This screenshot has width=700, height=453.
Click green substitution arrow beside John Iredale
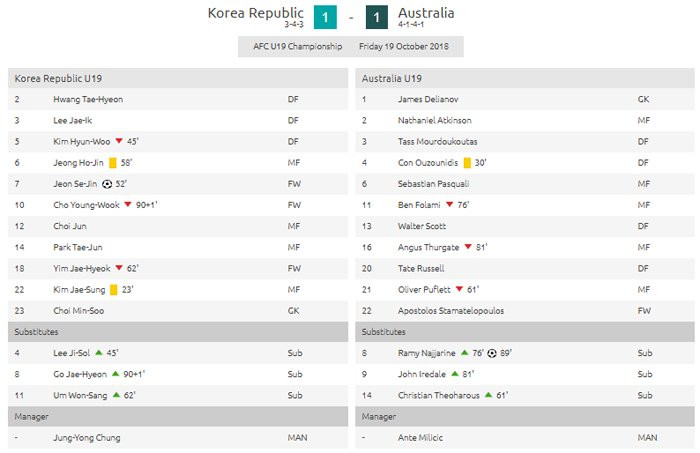(454, 374)
